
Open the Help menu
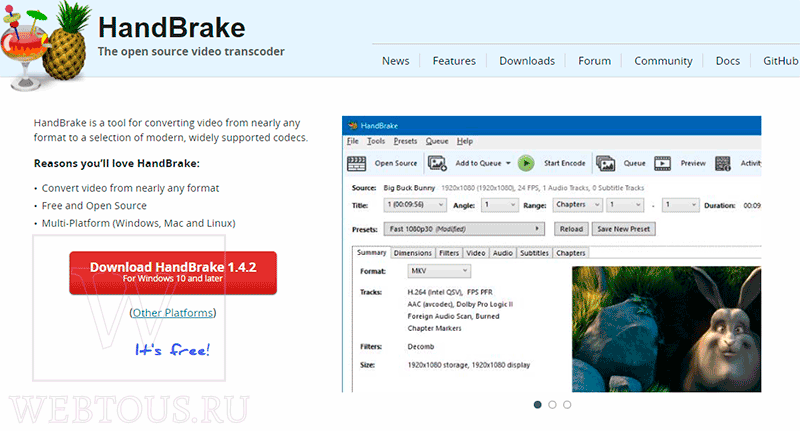coord(465,141)
